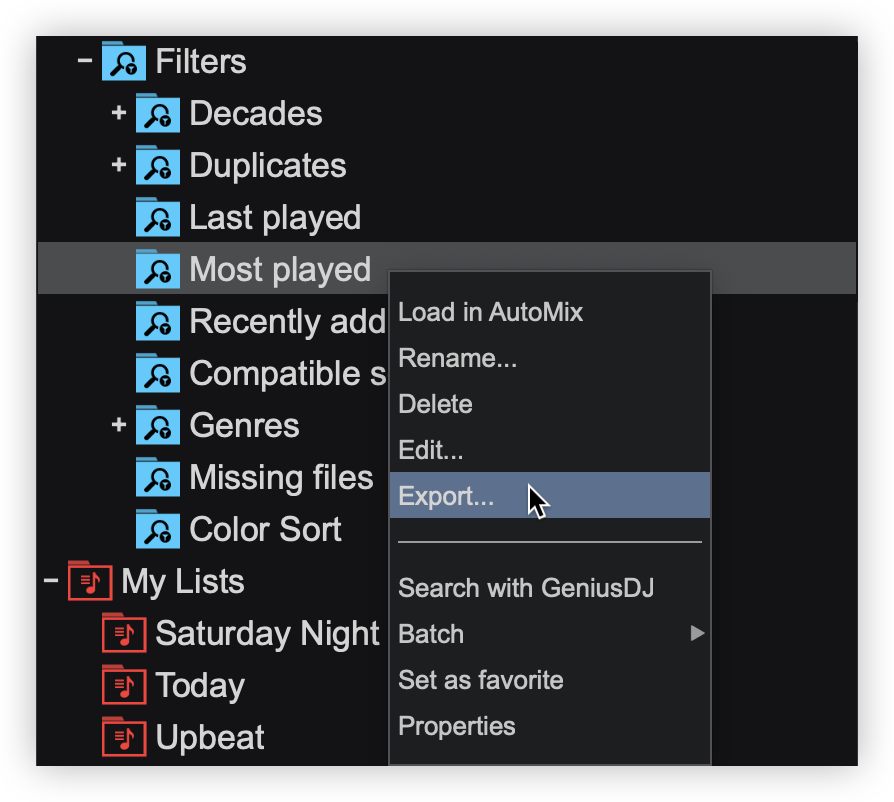Click the Duplicates filter folder icon
The image size is (894, 802).
(x=157, y=166)
